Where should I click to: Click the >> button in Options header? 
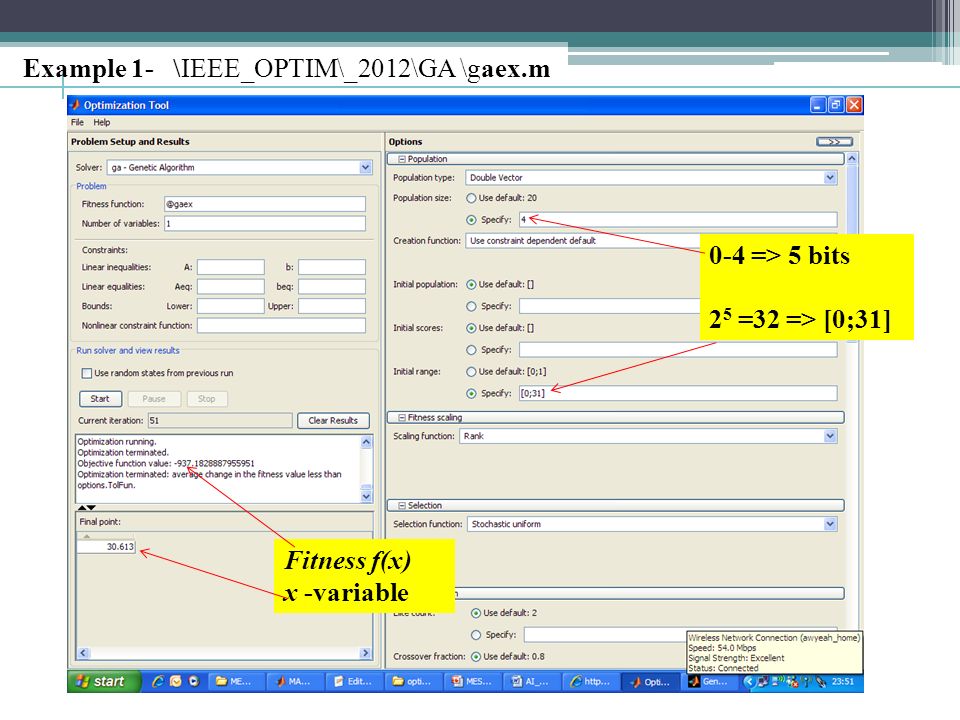834,141
